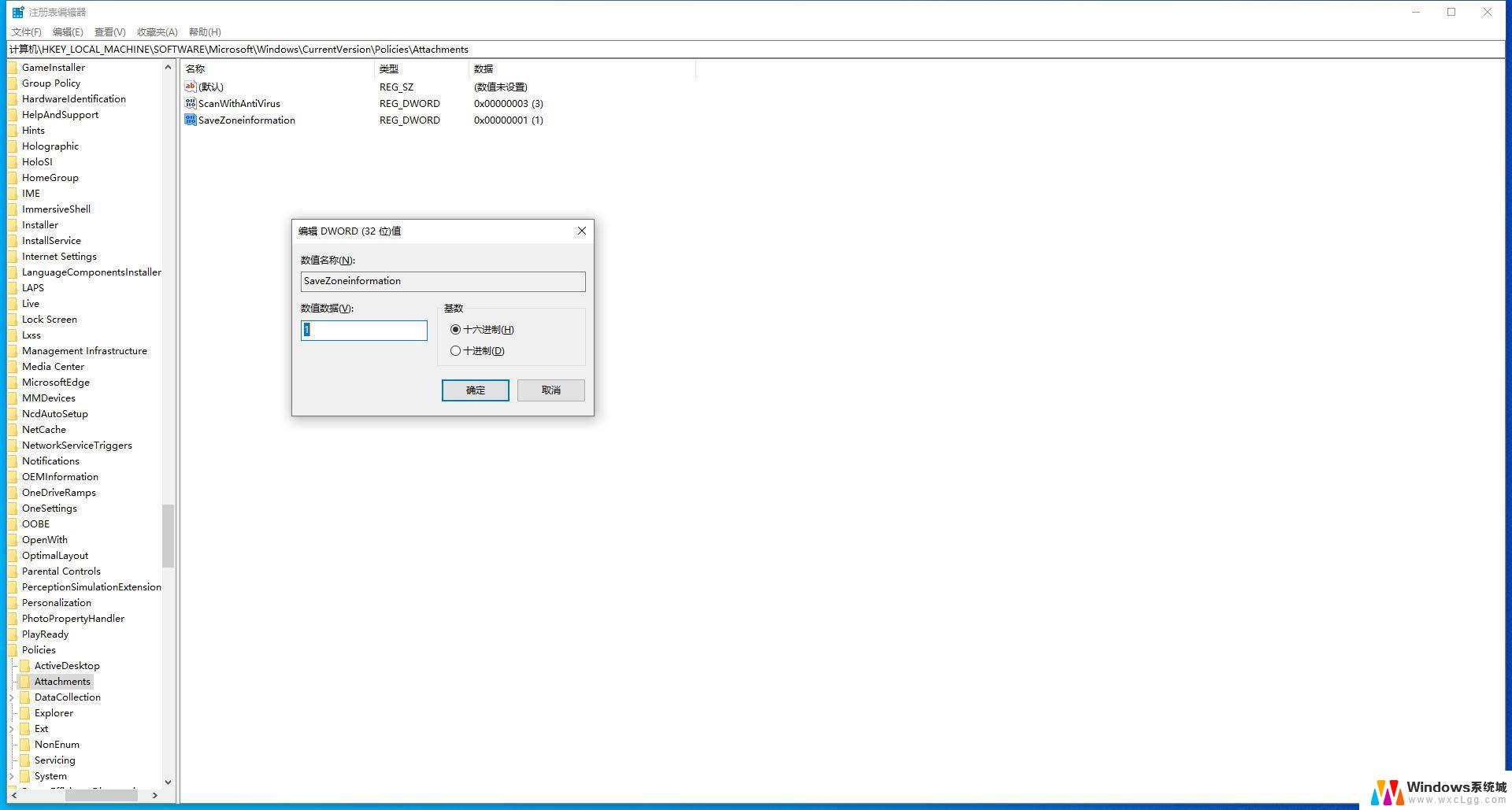
Task: Select the Management Infrastructure tree item
Action: (84, 351)
